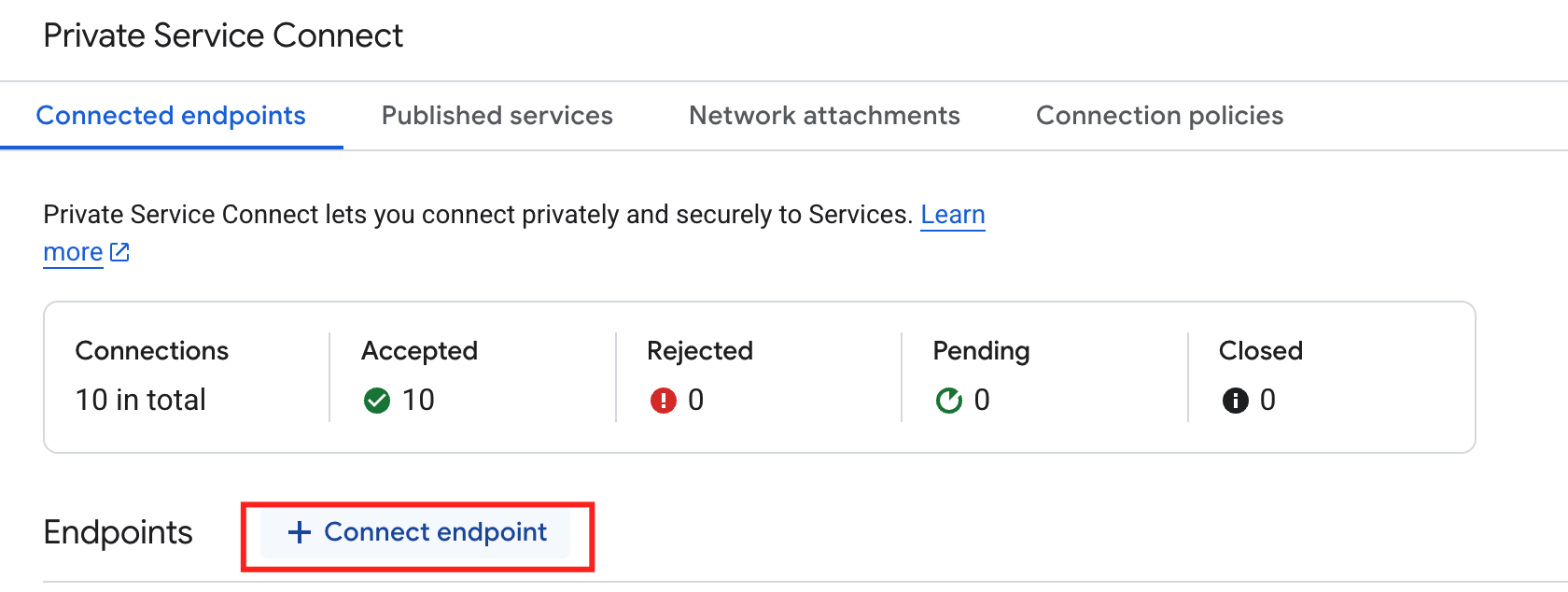
Task: Open the Network attachments tab
Action: pyautogui.click(x=824, y=115)
